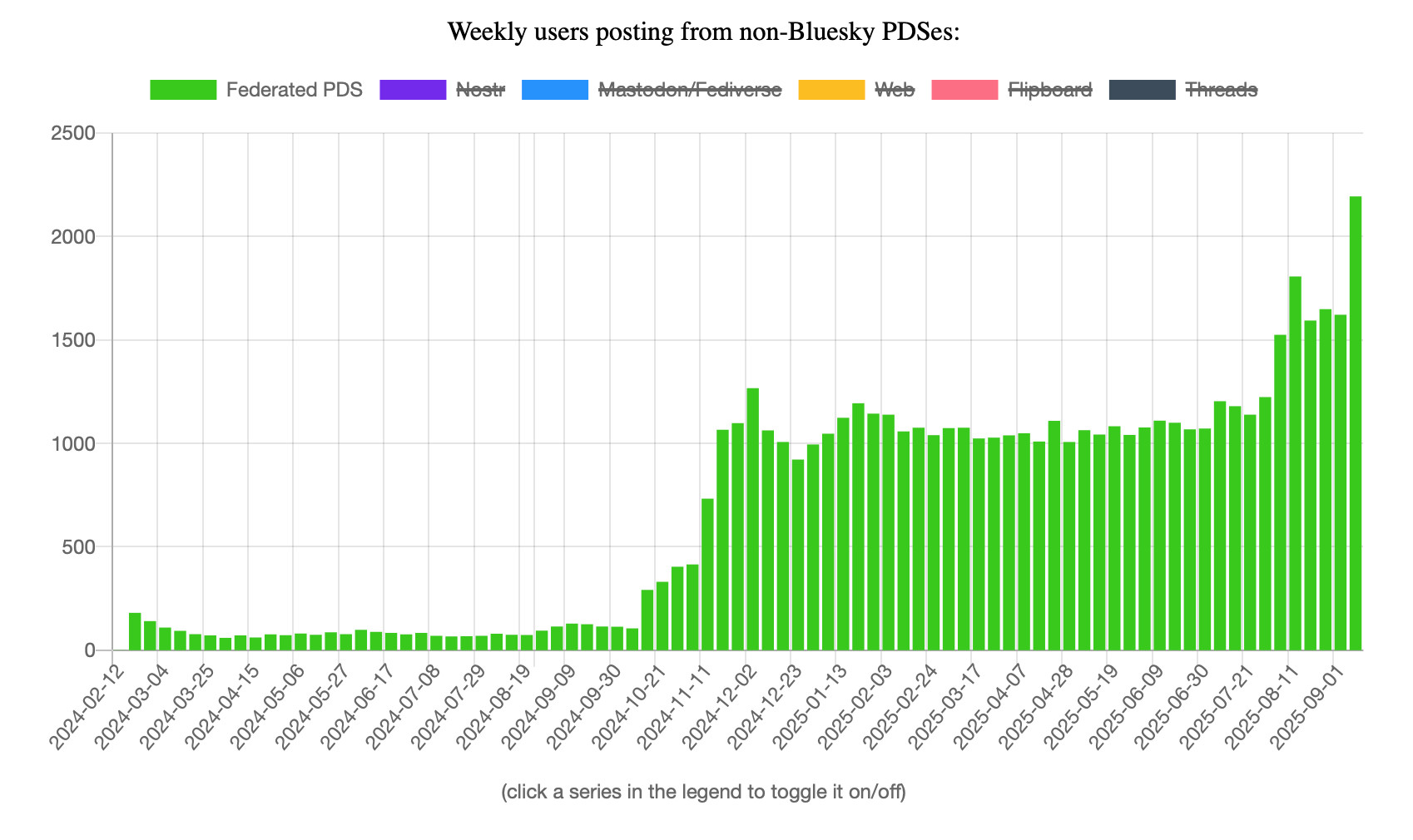
Task: Click the blue Mastodon/Fediverse color swatch
Action: pos(555,90)
